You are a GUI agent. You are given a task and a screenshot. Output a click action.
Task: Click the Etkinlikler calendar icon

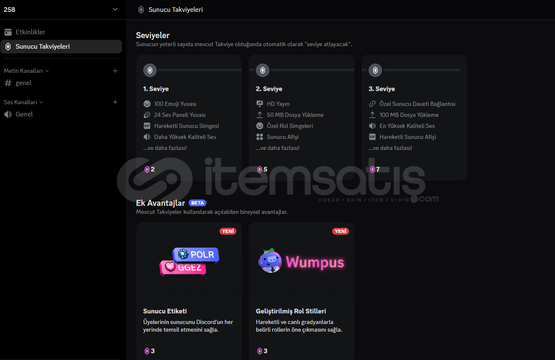tap(8, 32)
